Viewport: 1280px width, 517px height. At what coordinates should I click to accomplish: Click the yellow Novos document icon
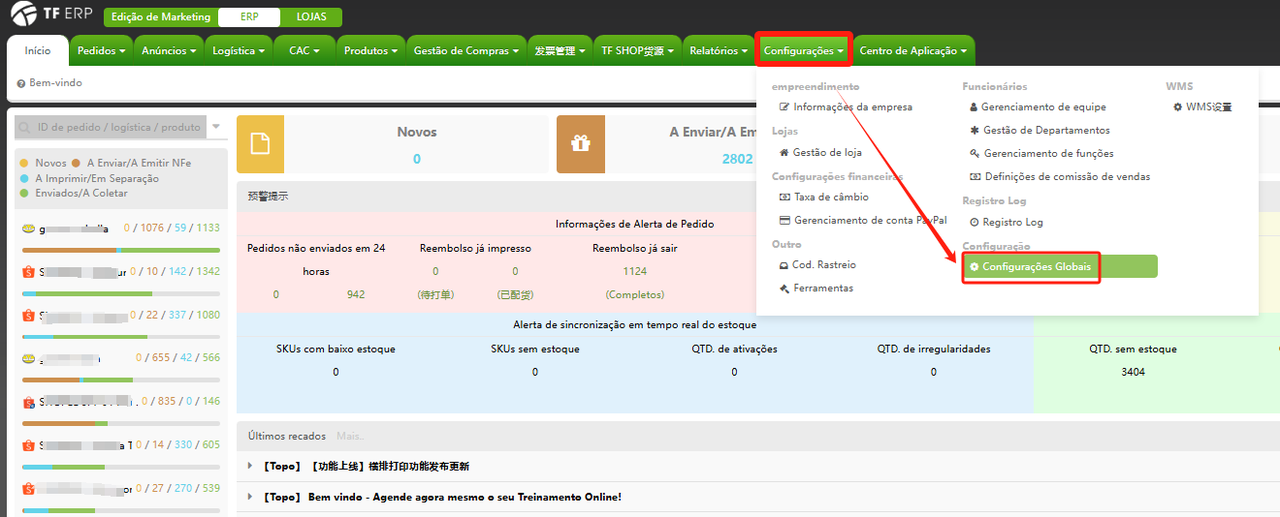(x=260, y=144)
